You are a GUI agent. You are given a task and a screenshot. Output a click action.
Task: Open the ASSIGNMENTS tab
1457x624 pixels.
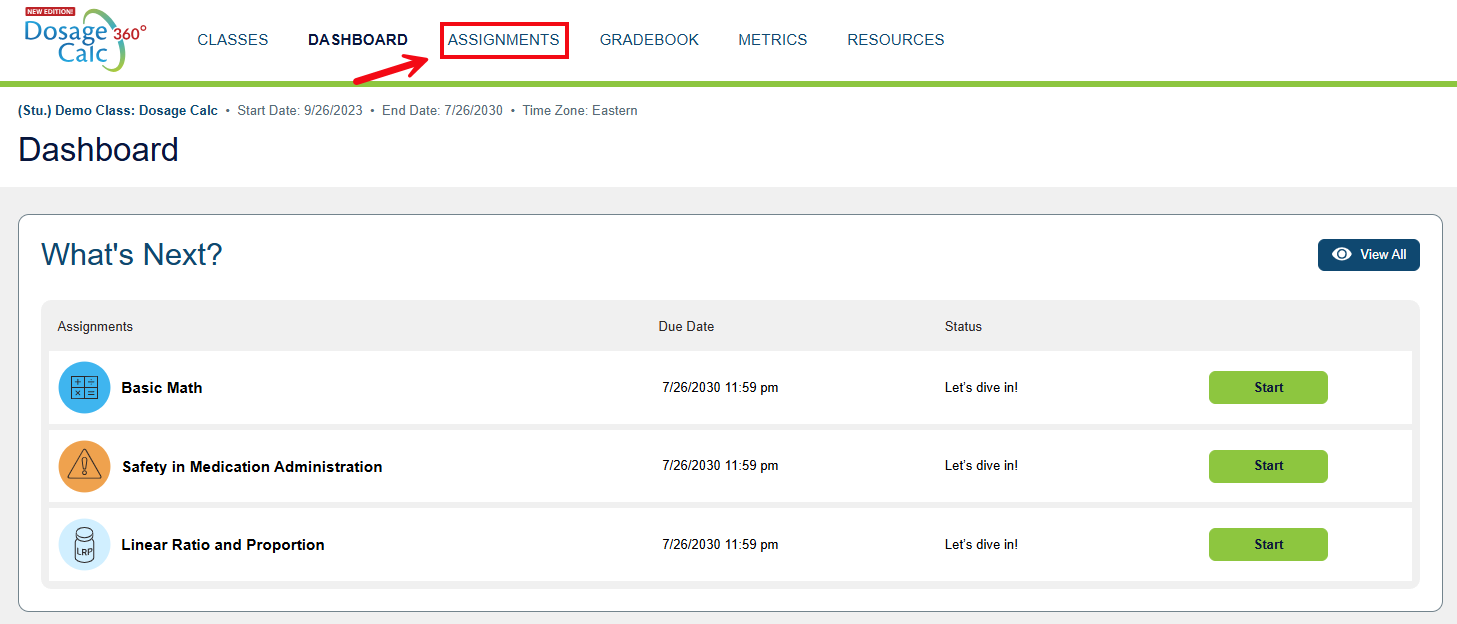[x=504, y=40]
